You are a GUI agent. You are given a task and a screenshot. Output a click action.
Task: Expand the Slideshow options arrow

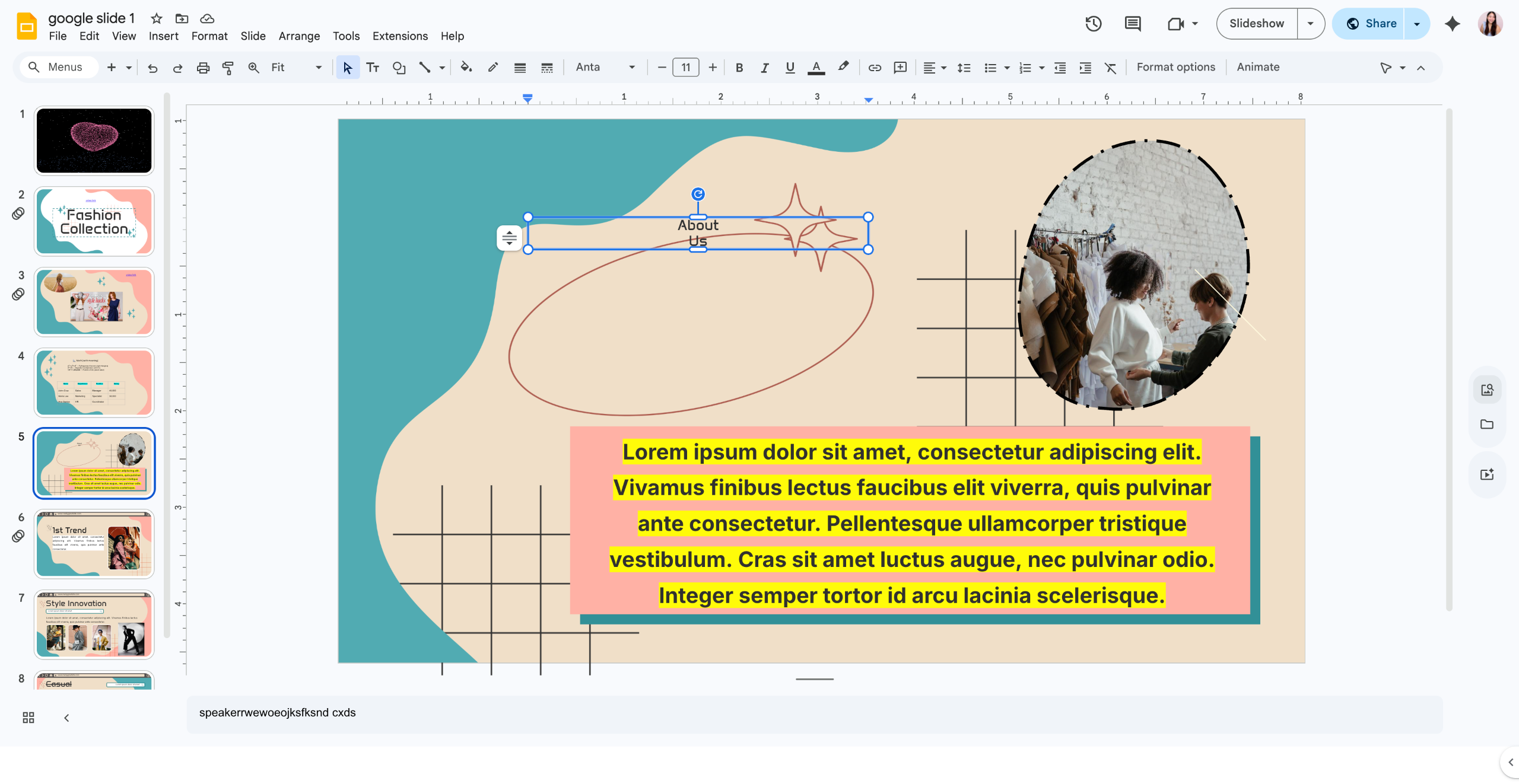coord(1311,24)
